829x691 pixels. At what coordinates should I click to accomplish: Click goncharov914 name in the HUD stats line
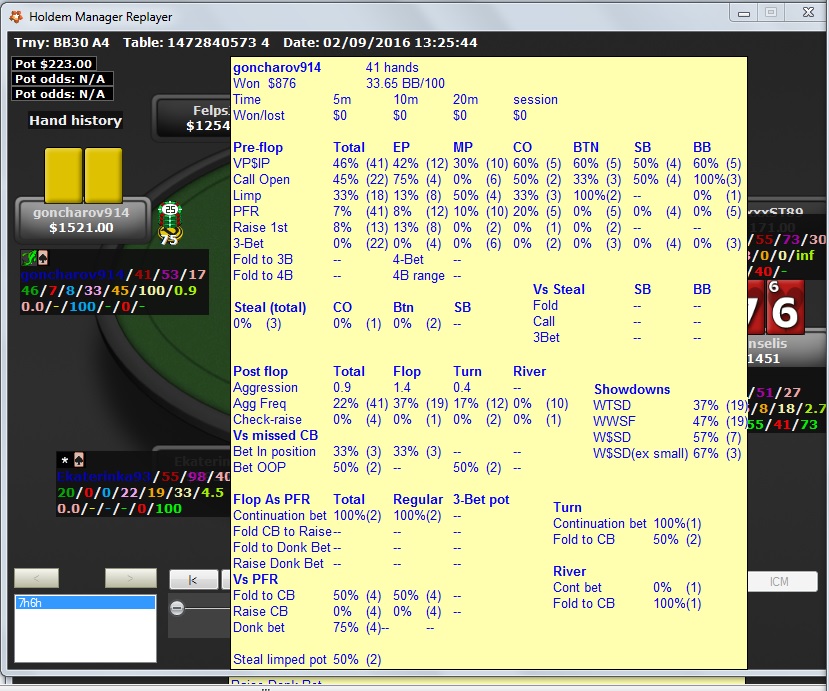(73, 274)
